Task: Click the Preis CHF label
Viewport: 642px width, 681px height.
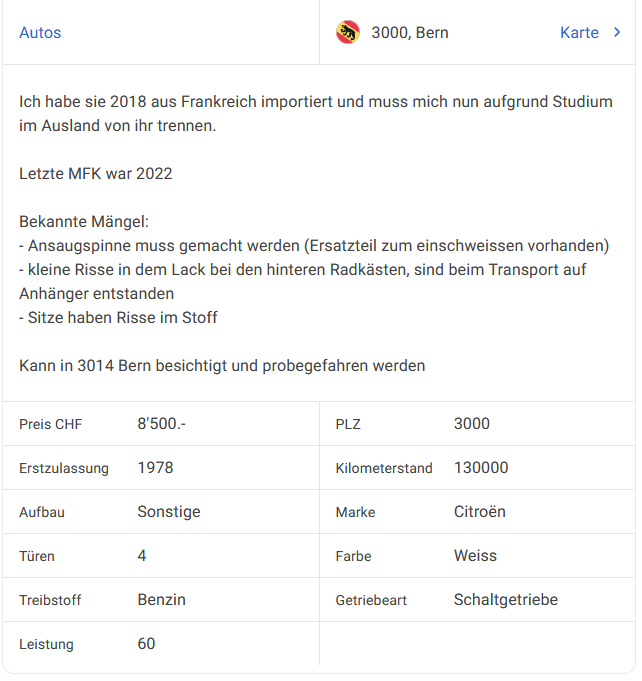Action: (50, 425)
